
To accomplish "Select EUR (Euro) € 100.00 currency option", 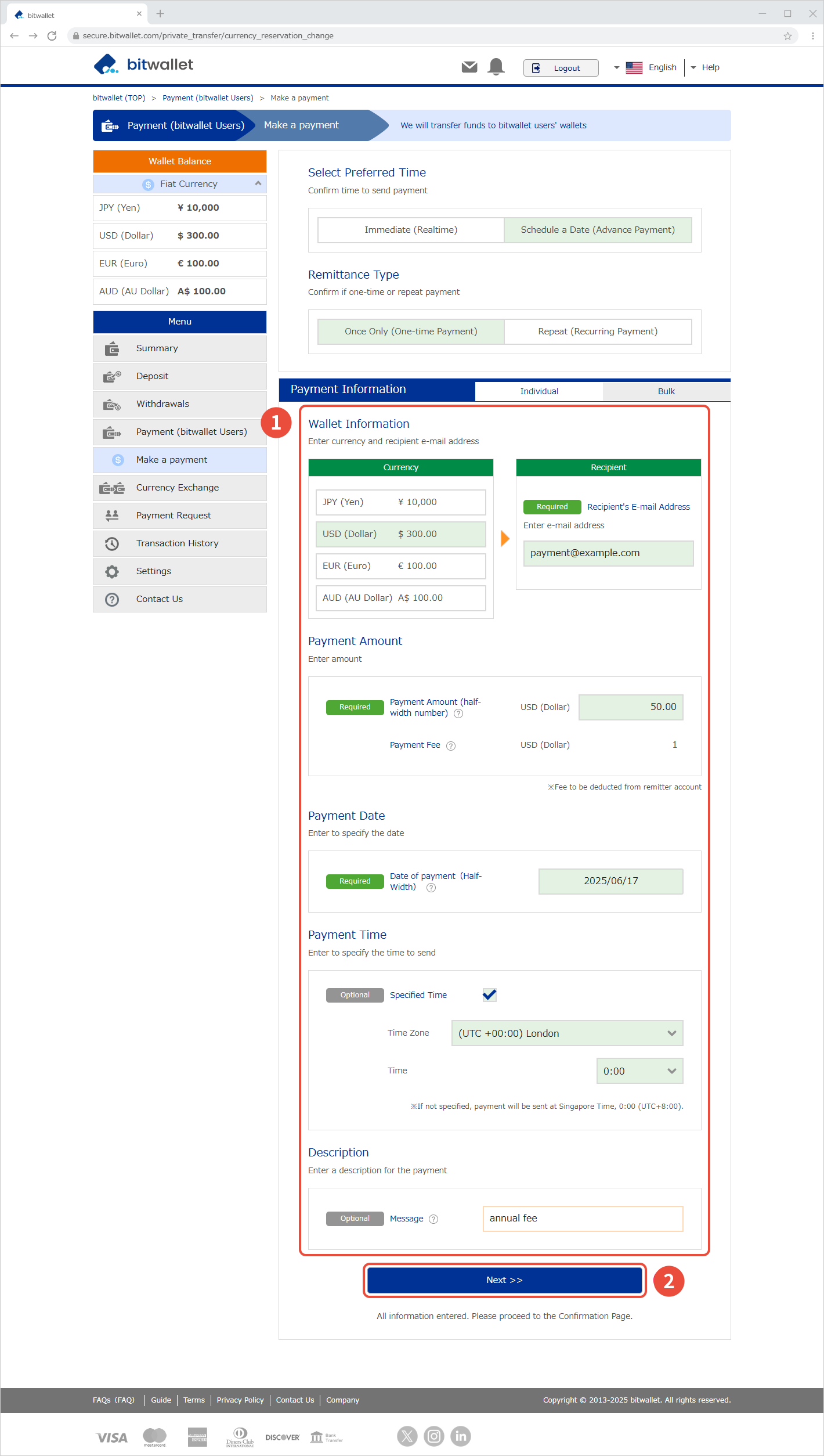I will point(400,566).
